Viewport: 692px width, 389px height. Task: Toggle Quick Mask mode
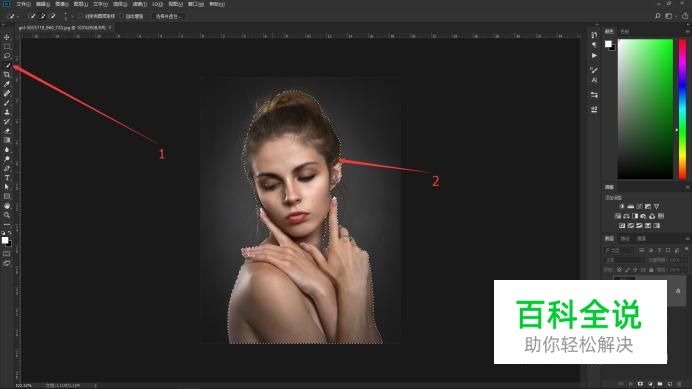pos(7,254)
